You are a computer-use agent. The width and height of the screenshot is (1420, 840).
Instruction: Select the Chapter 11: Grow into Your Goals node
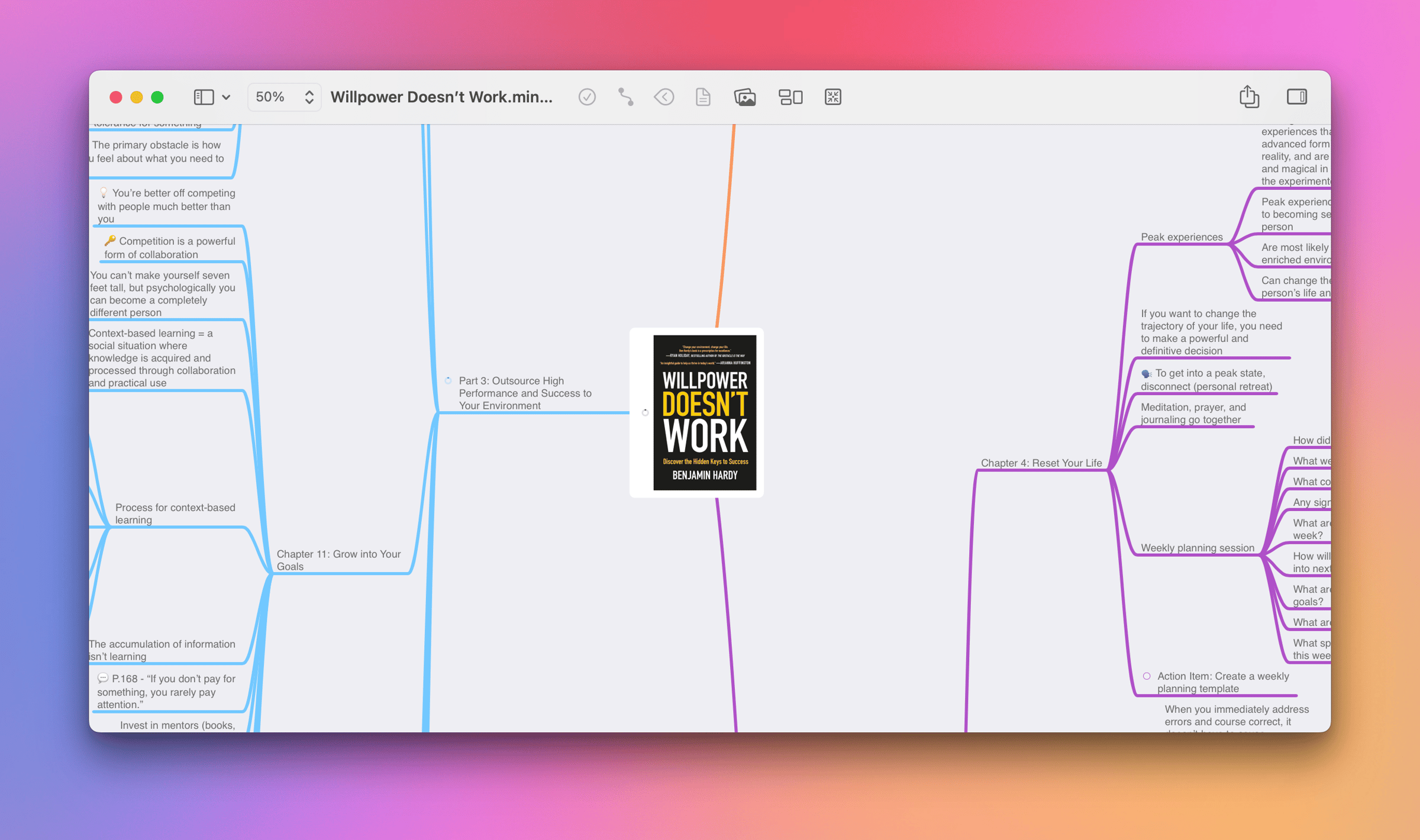click(x=338, y=560)
